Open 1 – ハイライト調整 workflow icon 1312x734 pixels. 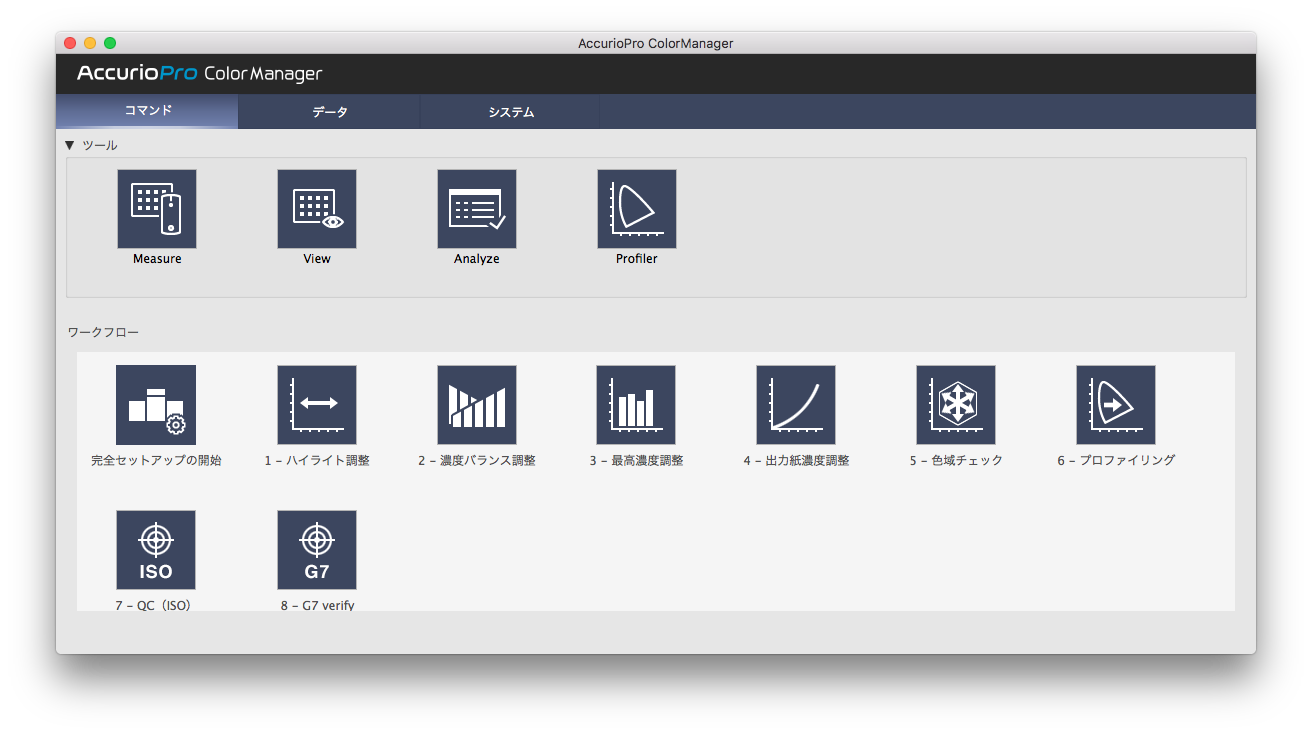pyautogui.click(x=317, y=405)
